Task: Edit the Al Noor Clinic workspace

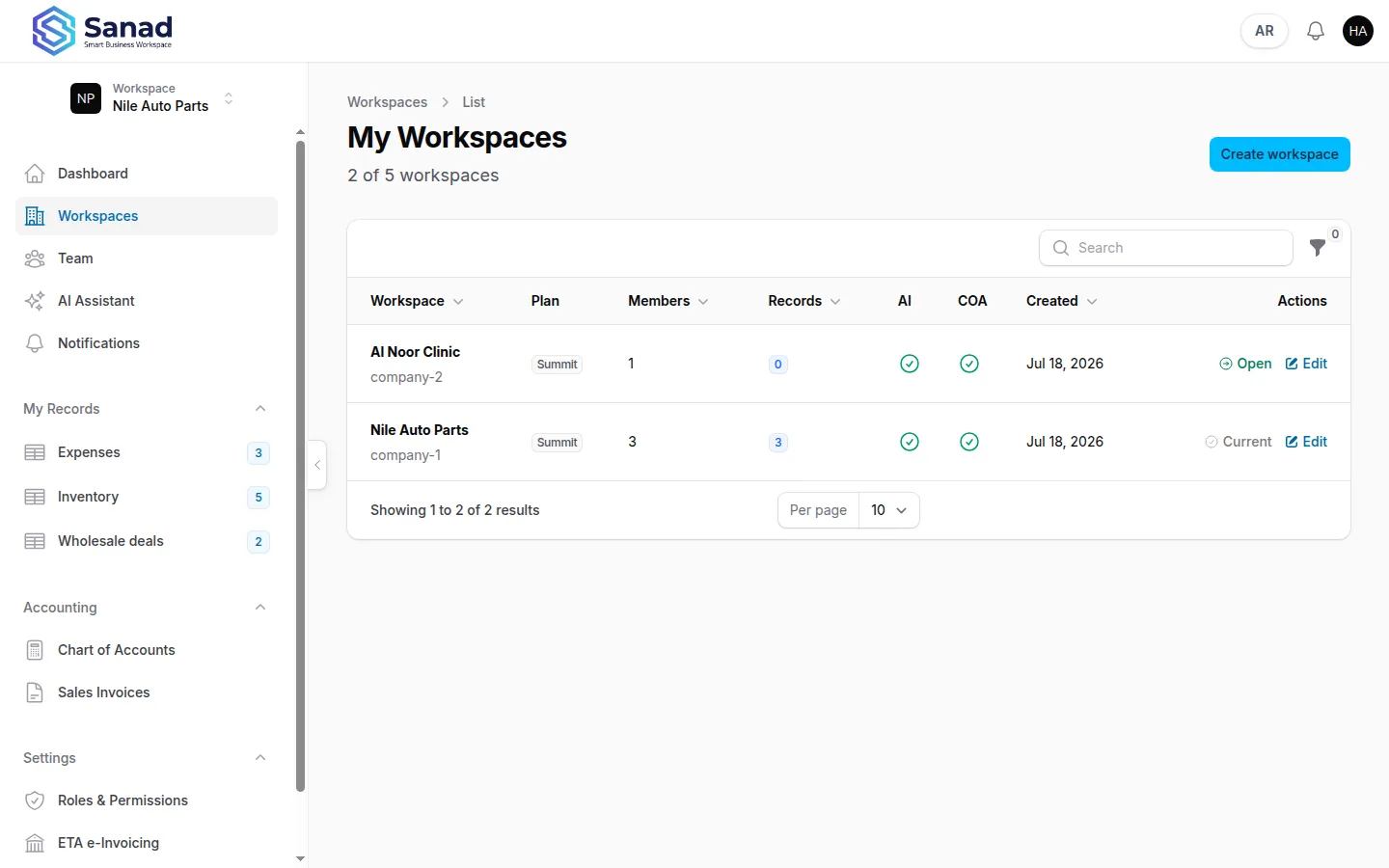Action: (1306, 364)
